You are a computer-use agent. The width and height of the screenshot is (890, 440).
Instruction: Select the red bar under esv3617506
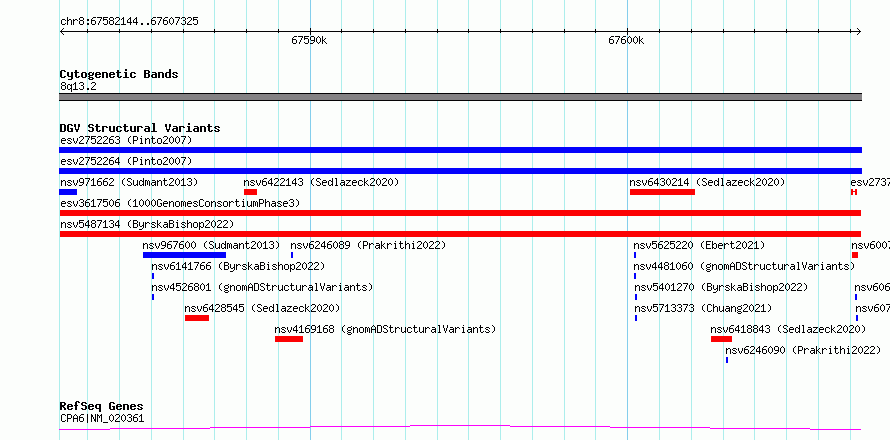tap(460, 213)
